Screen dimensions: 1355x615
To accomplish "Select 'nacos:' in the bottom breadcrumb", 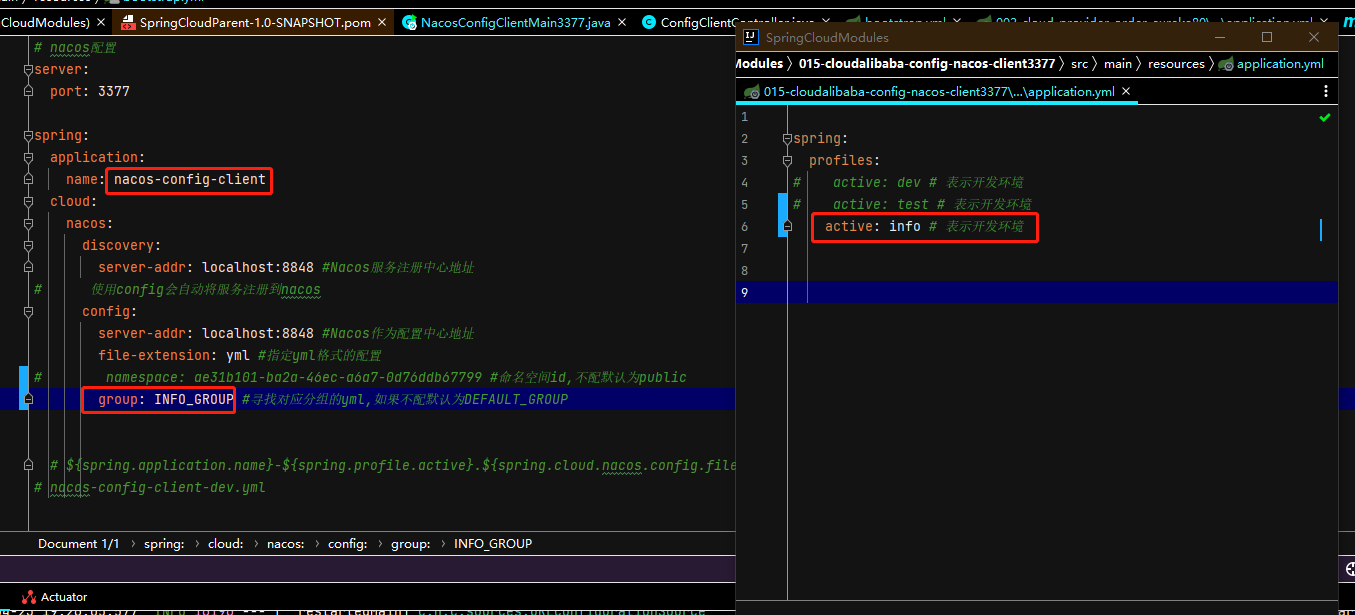I will coord(285,544).
